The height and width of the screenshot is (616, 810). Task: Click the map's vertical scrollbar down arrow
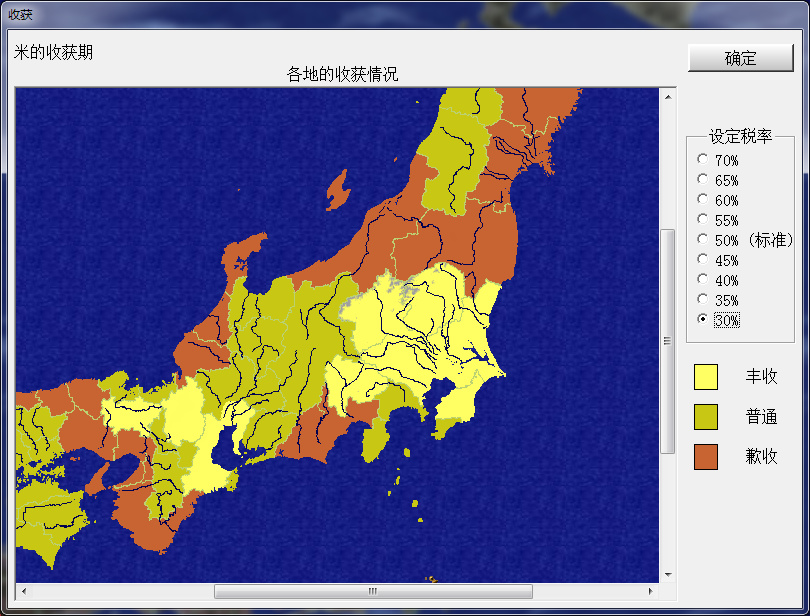click(668, 575)
